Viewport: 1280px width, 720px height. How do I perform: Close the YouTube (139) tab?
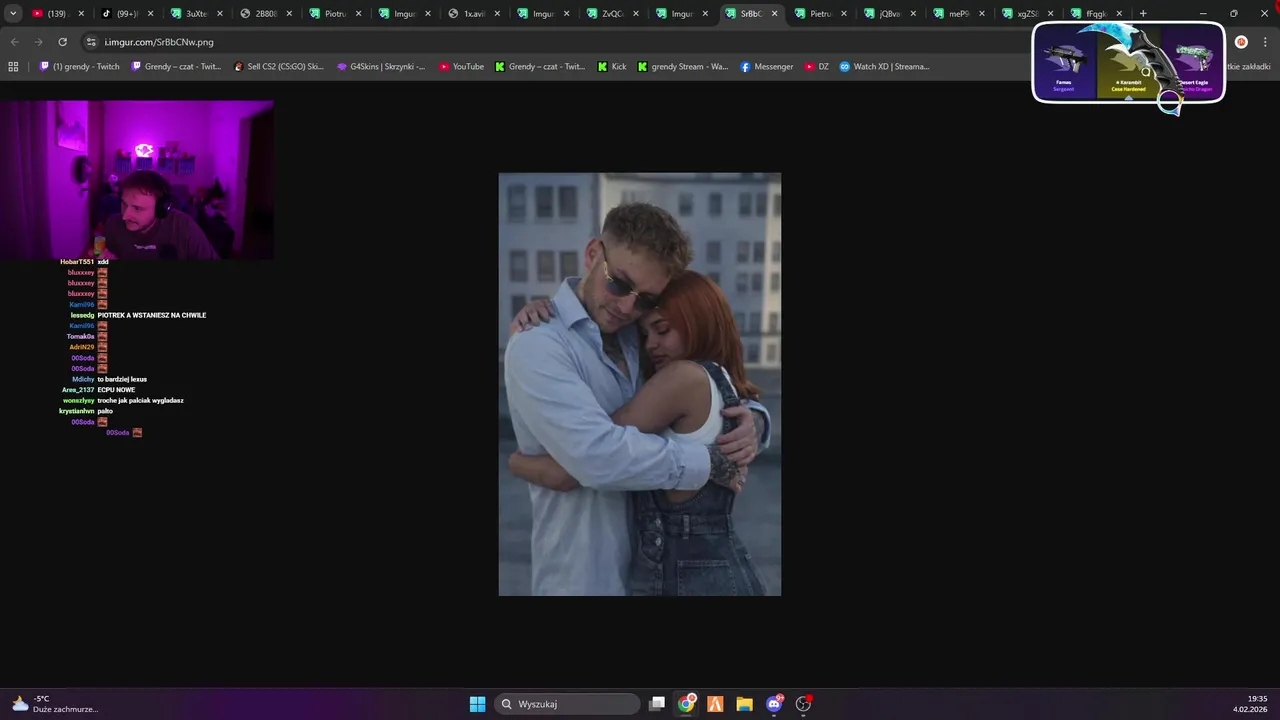click(x=81, y=14)
